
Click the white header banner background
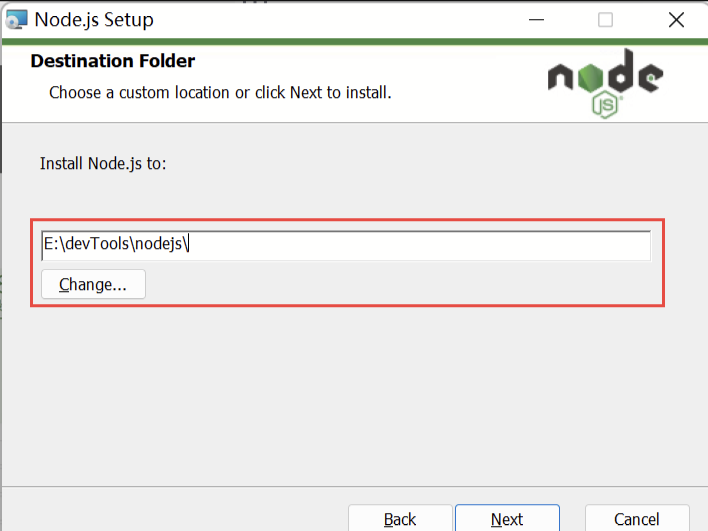460,75
